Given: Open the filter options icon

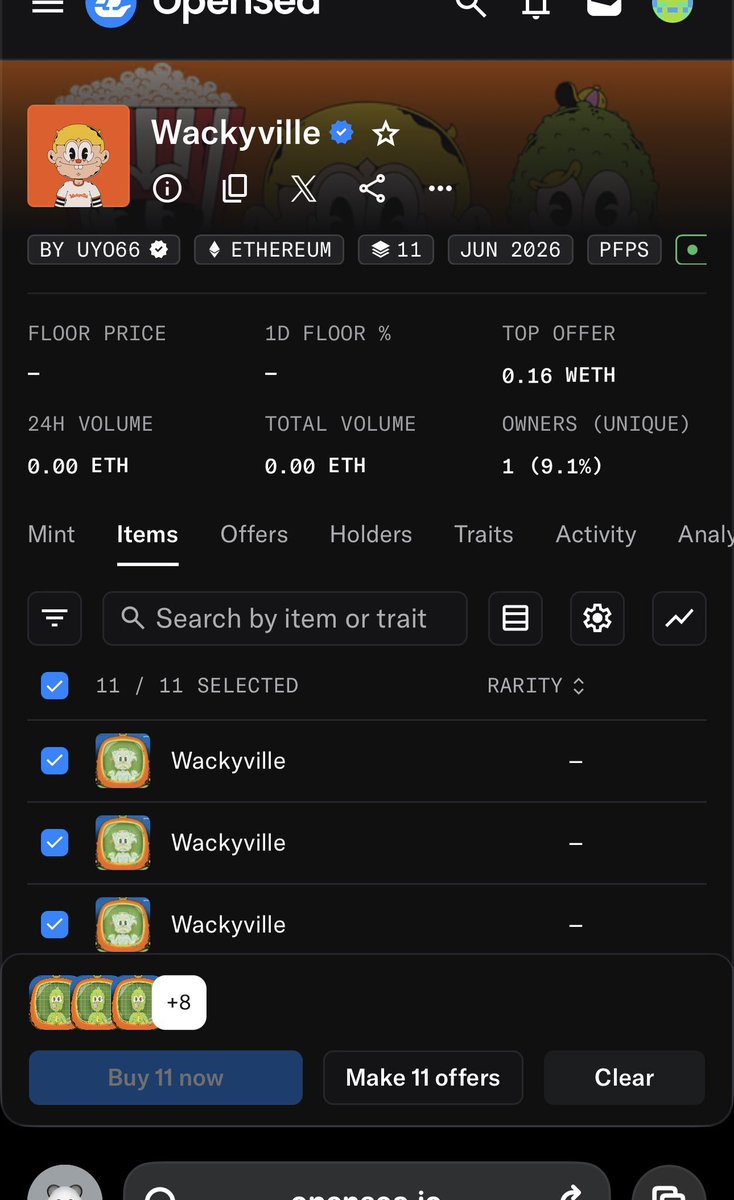Looking at the screenshot, I should tap(55, 619).
